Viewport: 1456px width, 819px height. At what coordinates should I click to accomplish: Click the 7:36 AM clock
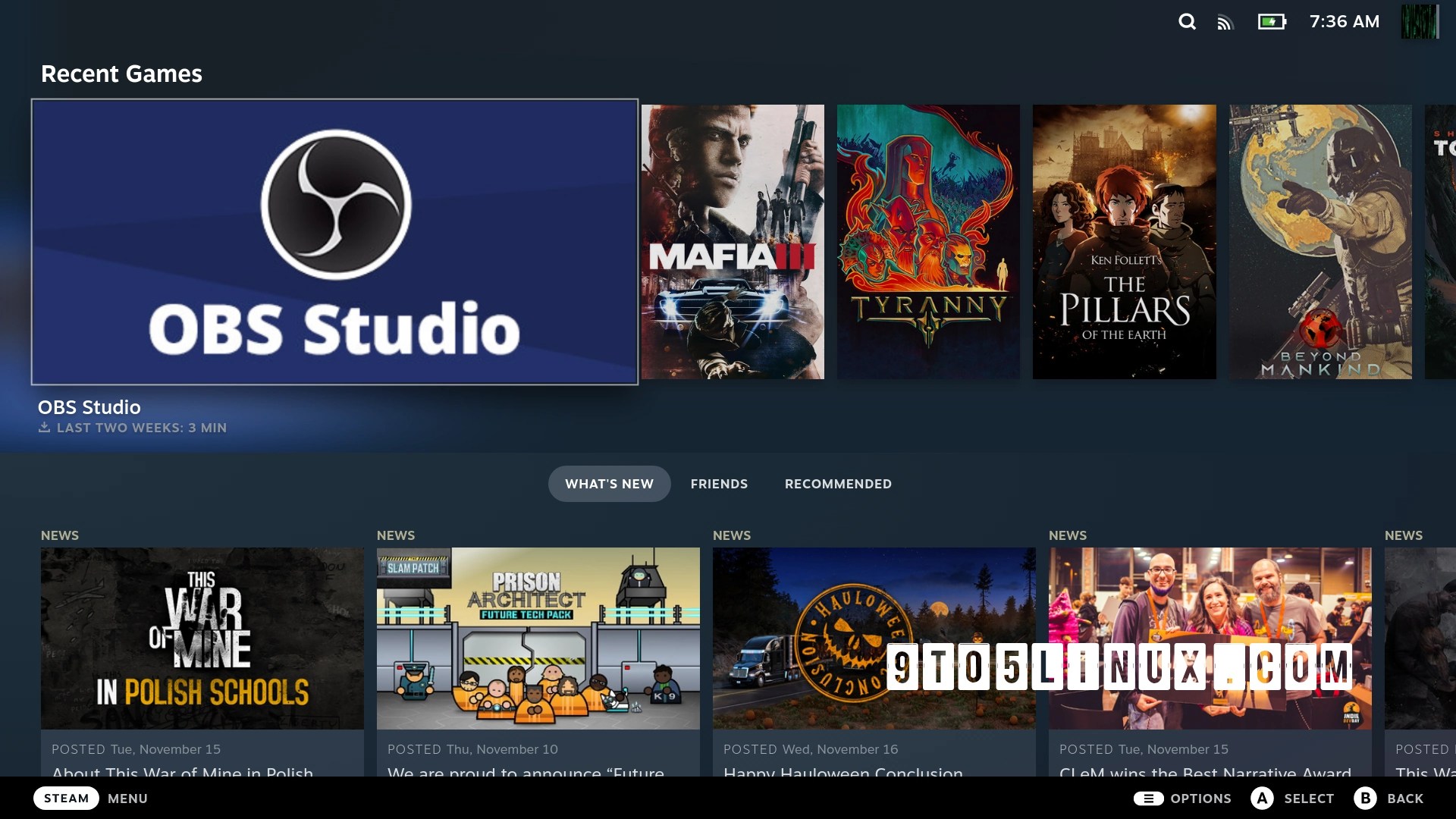point(1345,22)
